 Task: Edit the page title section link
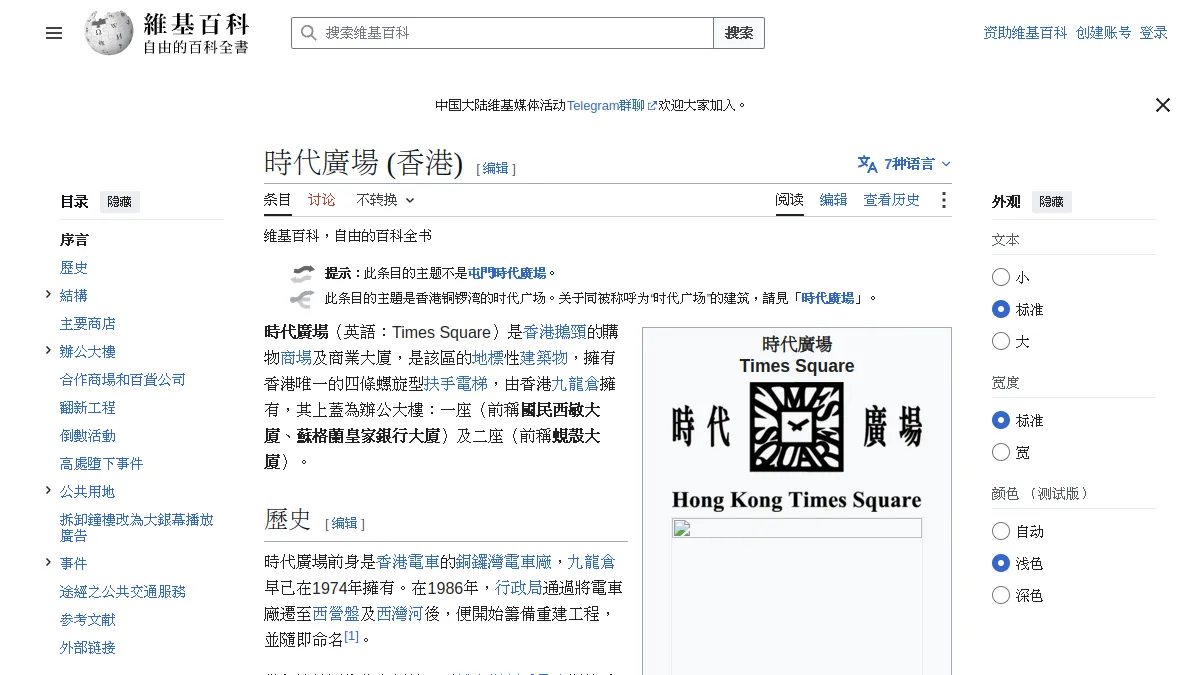[x=496, y=169]
